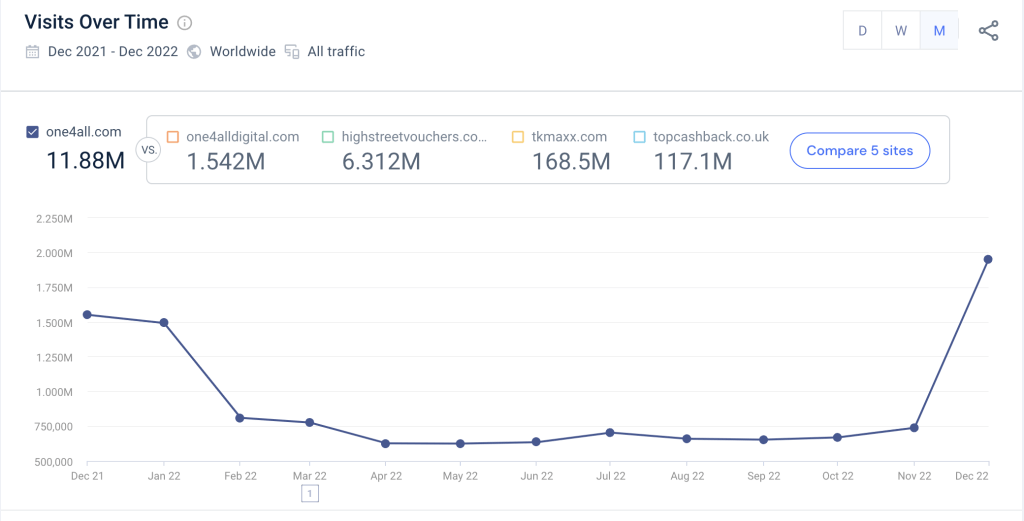Image resolution: width=1024 pixels, height=521 pixels.
Task: Open the Dec 2021 - Dec 2022 date range
Action: click(x=112, y=52)
